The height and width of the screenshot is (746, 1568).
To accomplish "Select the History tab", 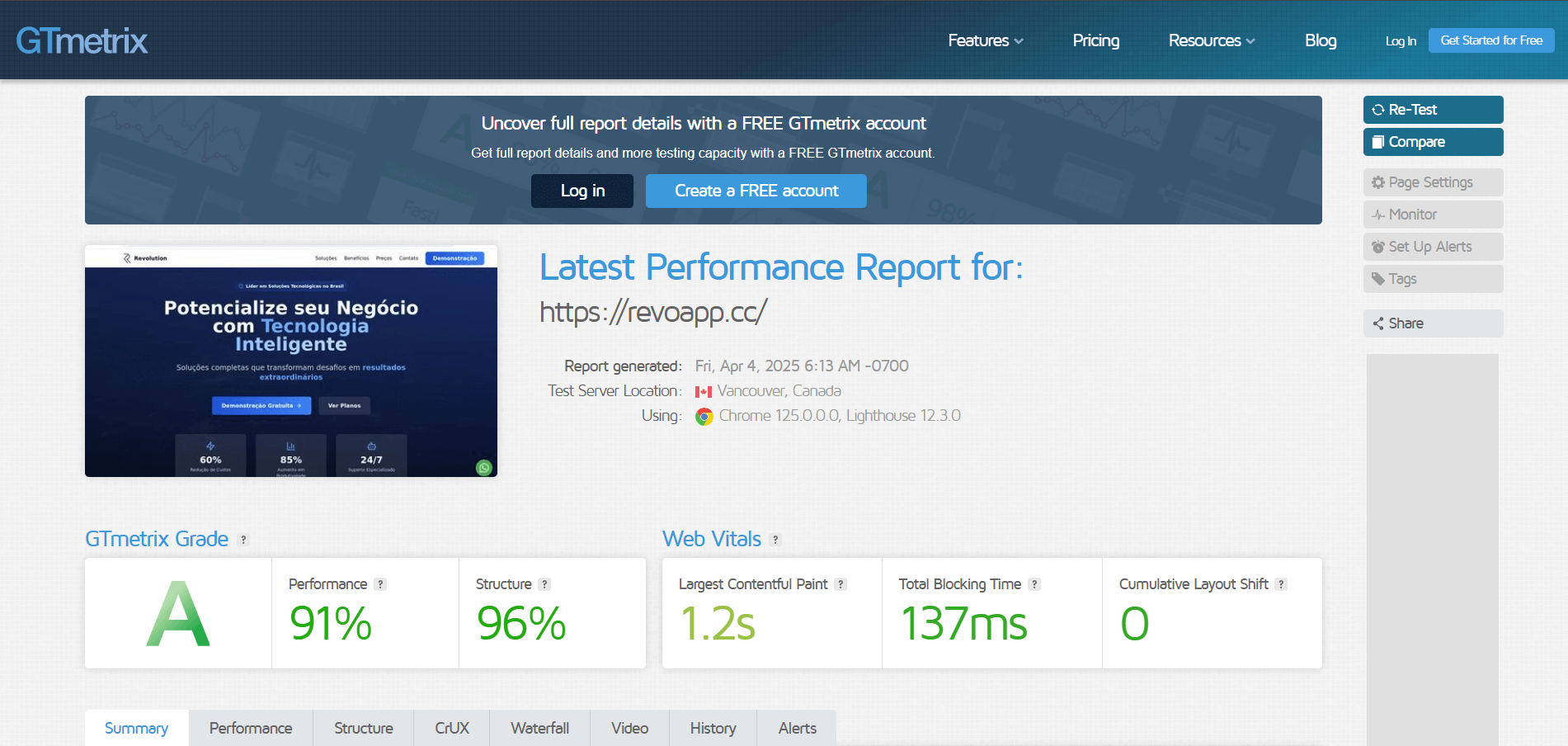I will (x=713, y=728).
